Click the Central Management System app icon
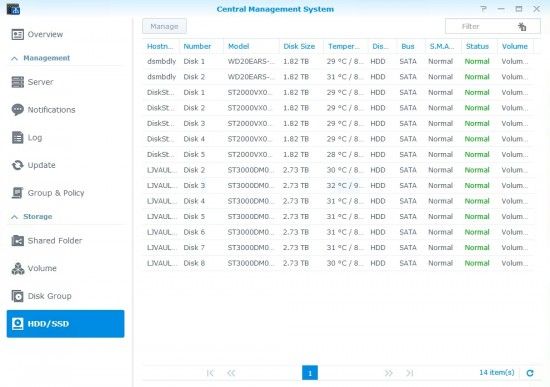Image resolution: width=550 pixels, height=387 pixels. coord(13,9)
